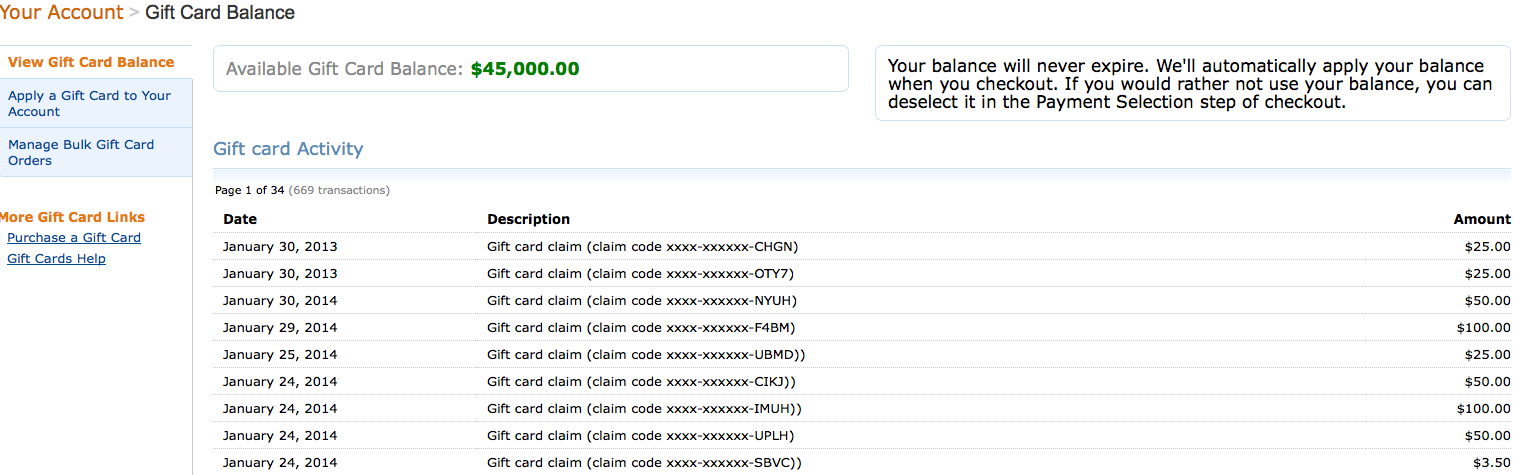Click the balance will never expire notice

coord(1192,83)
